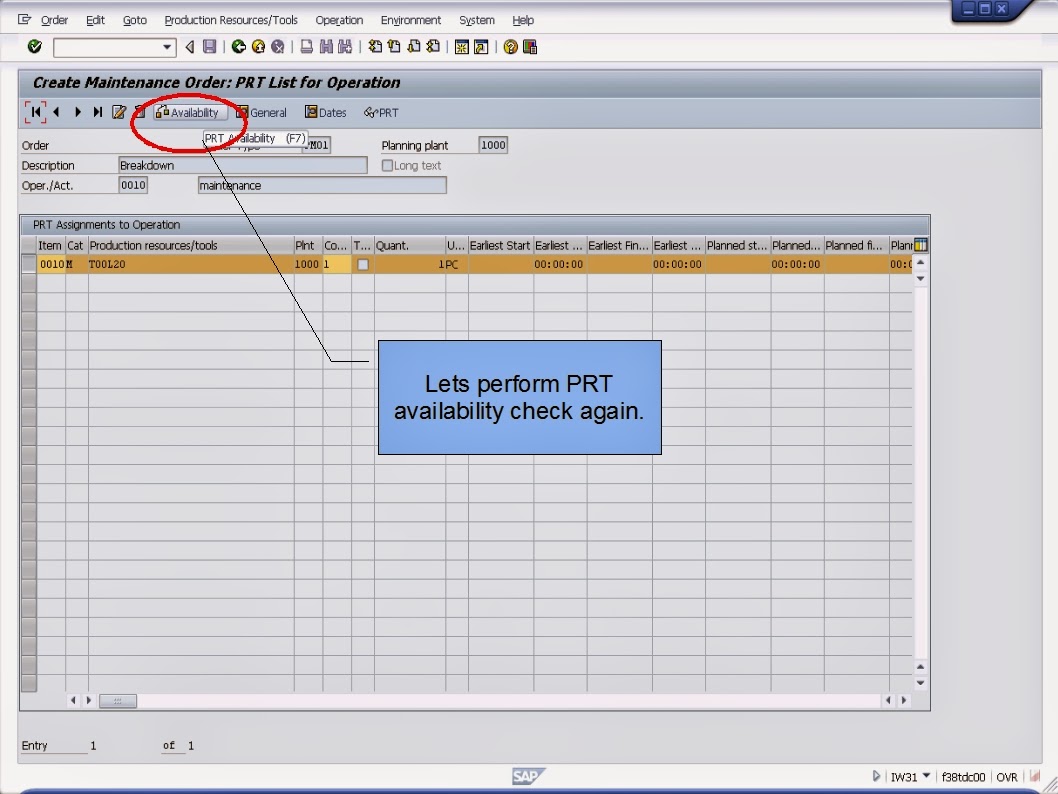Click the green checkmark Enter button
1058x794 pixels.
click(34, 46)
